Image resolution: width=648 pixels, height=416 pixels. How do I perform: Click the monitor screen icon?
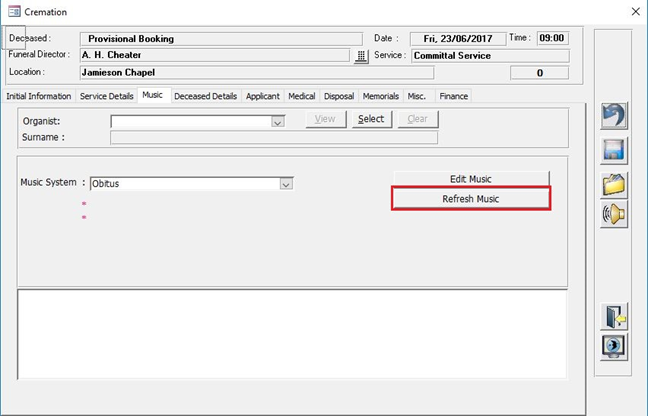click(x=612, y=346)
